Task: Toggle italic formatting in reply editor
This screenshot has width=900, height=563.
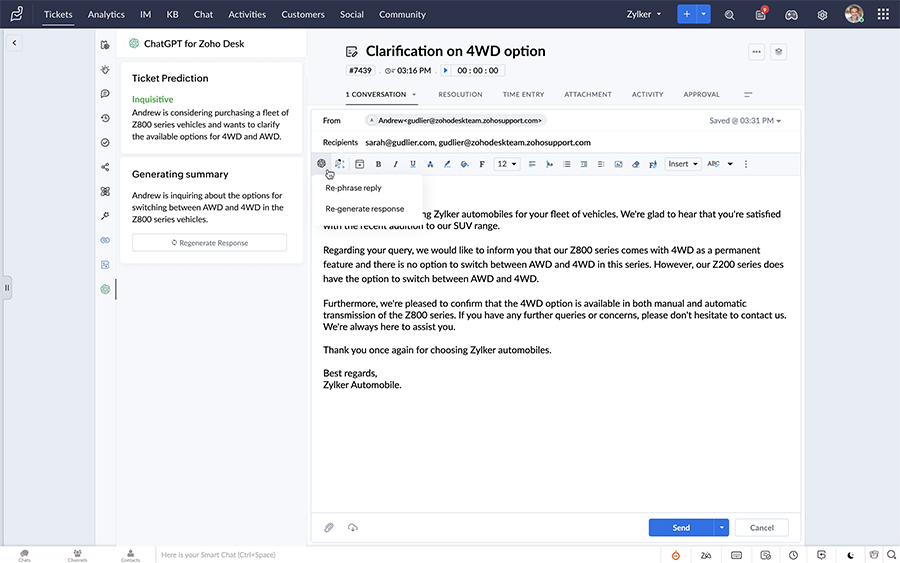Action: click(395, 164)
